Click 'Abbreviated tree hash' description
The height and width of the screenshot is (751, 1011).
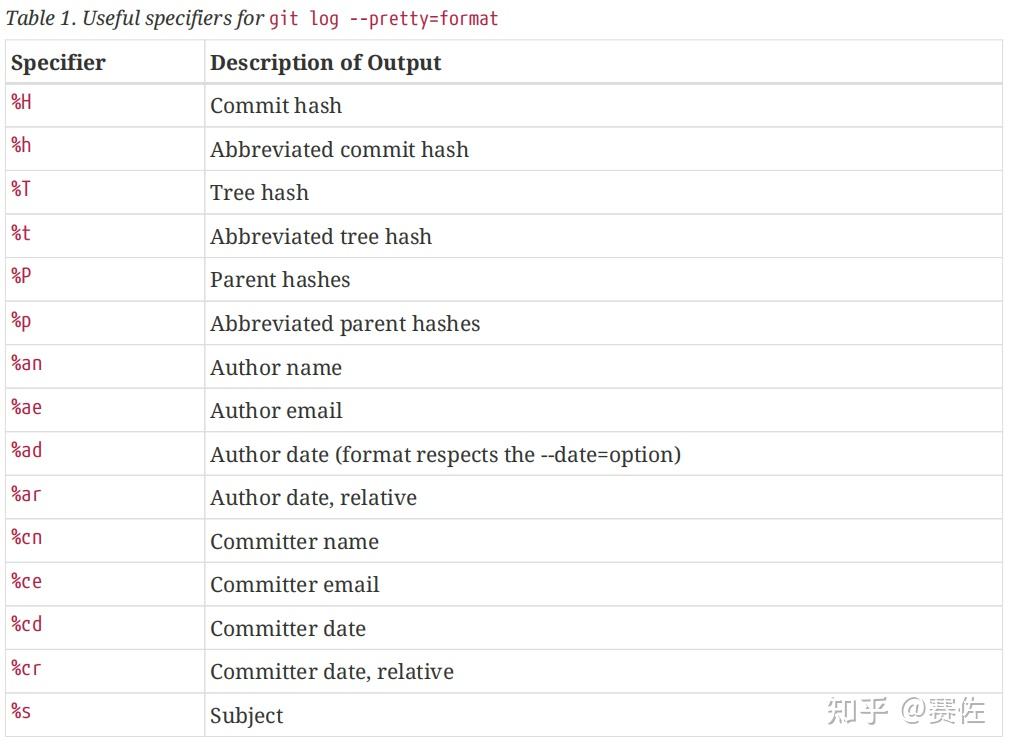pyautogui.click(x=321, y=237)
